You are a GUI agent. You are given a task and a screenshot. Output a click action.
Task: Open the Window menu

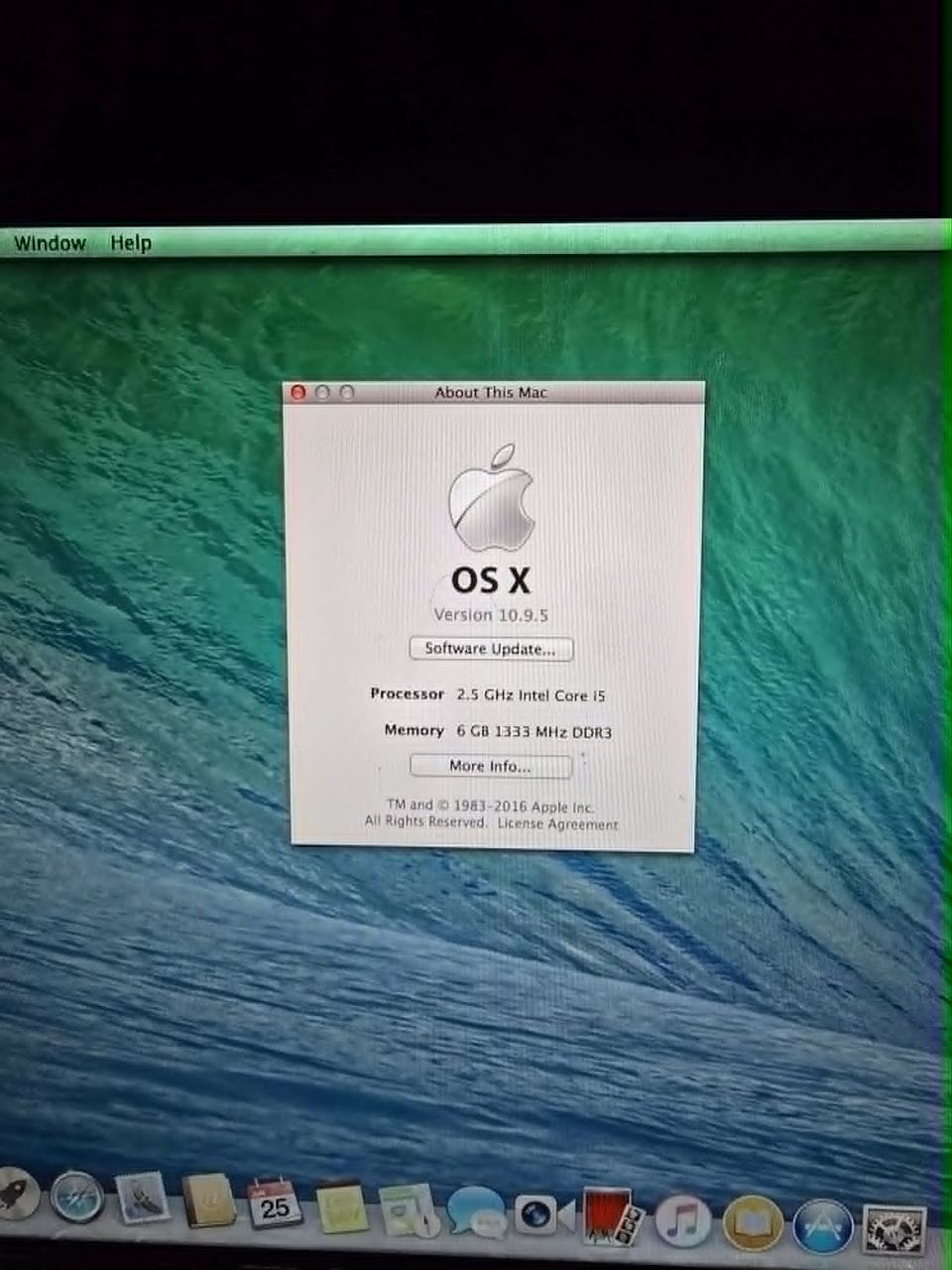tap(50, 243)
